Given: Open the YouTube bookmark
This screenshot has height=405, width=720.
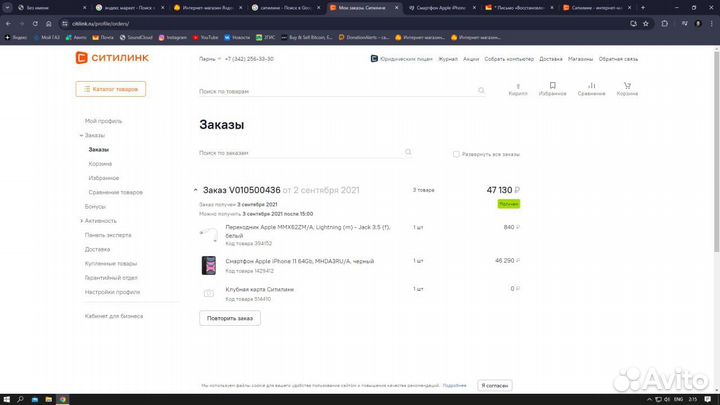Looking at the screenshot, I should (x=205, y=38).
